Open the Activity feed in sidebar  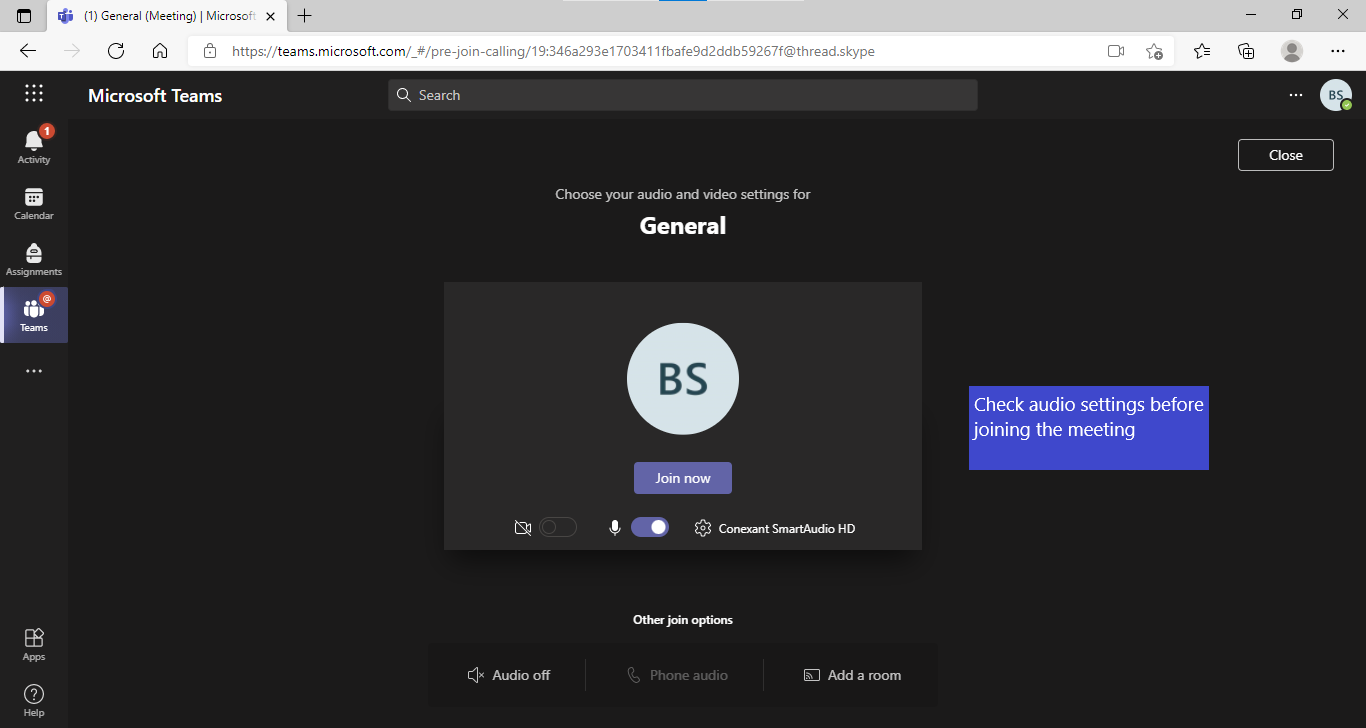34,146
